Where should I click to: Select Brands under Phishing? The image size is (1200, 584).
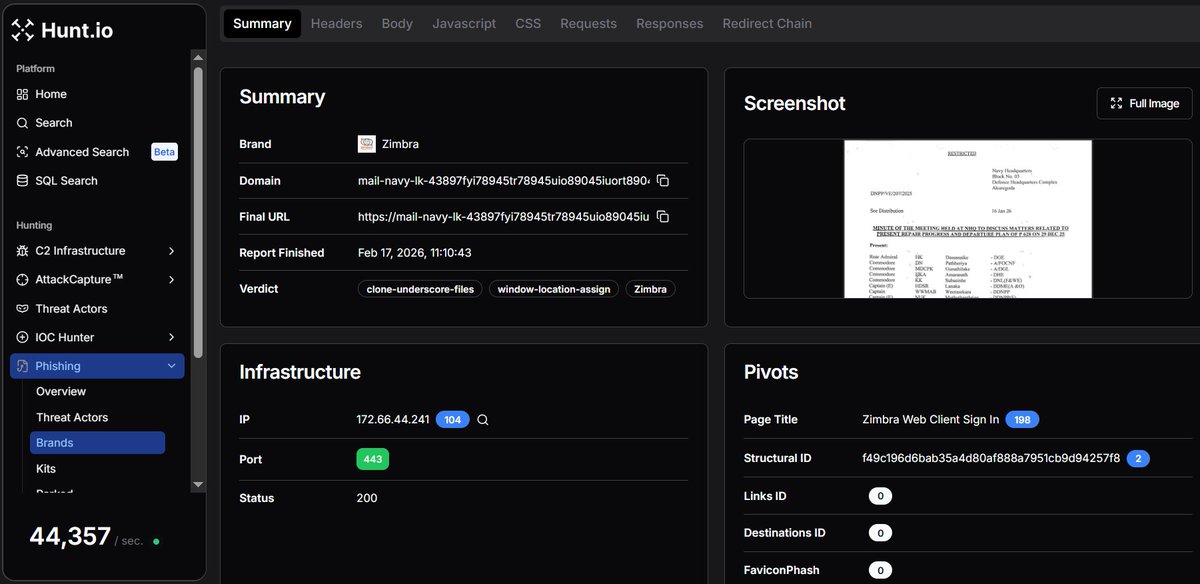pyautogui.click(x=97, y=443)
